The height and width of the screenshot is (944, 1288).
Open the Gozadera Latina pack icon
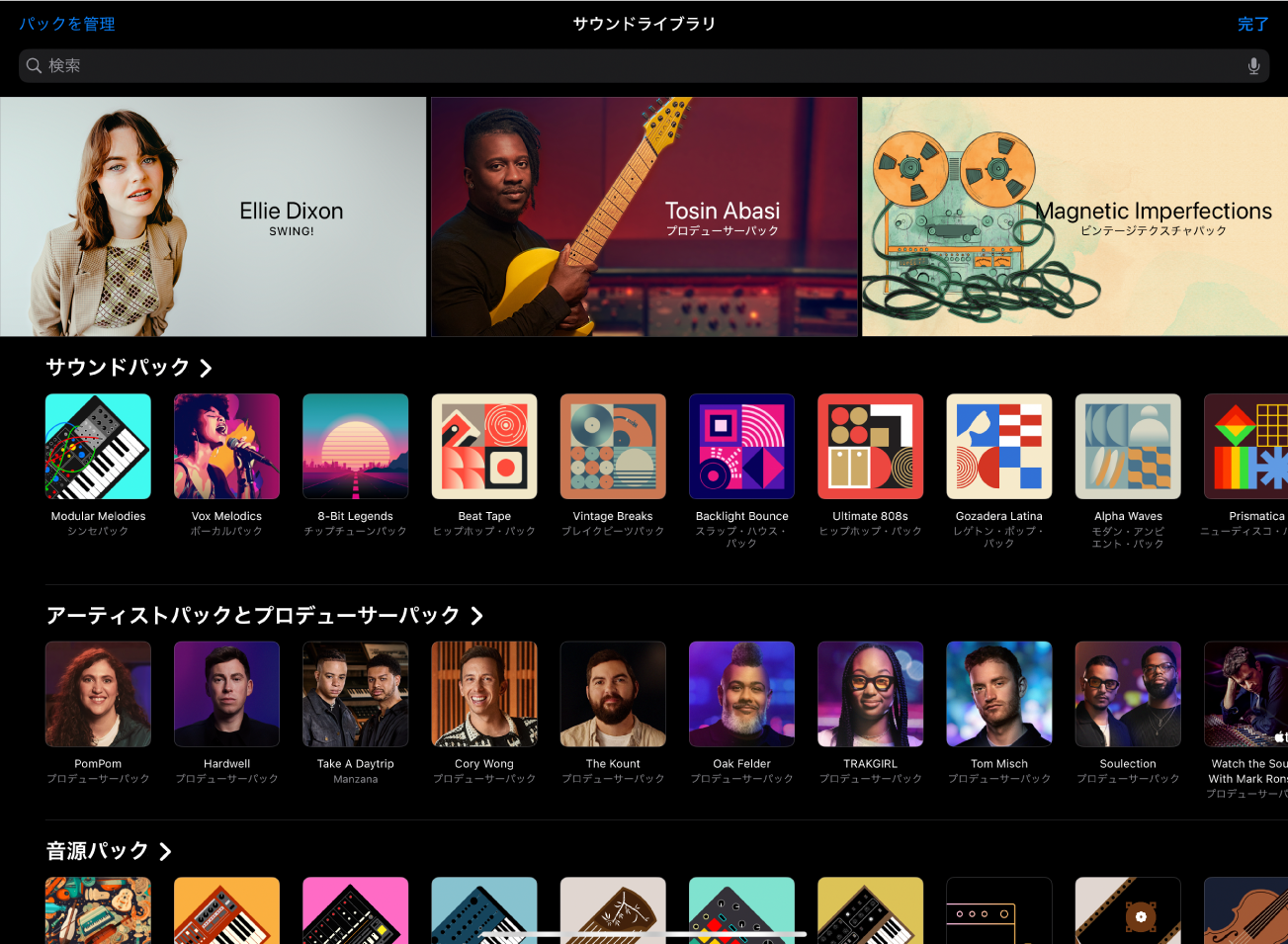point(999,446)
